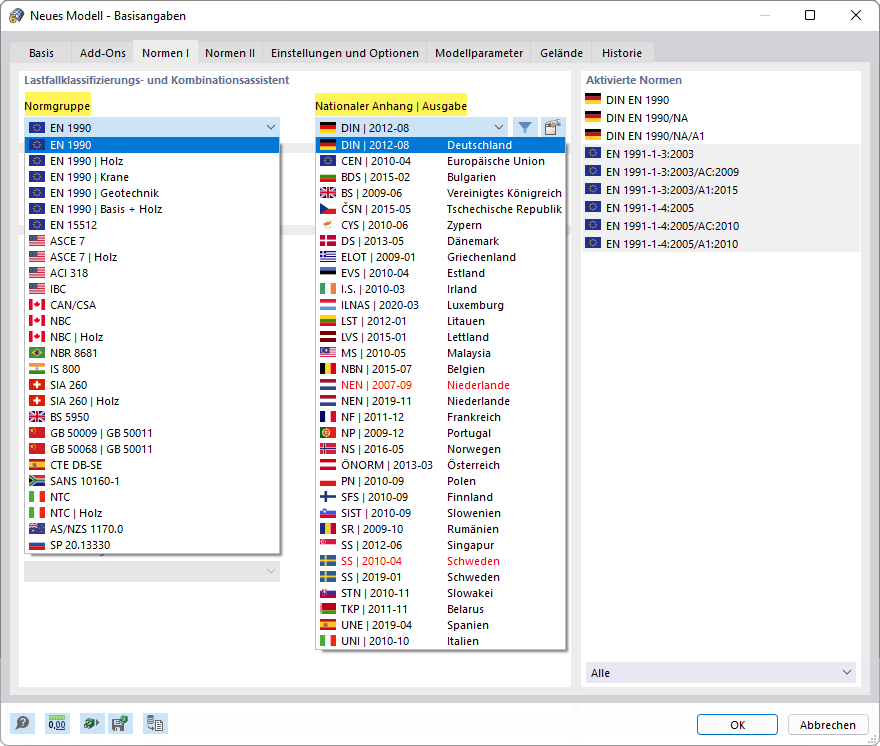Choose red SS | 2010-04 Schweden
The image size is (880, 746).
[441, 561]
